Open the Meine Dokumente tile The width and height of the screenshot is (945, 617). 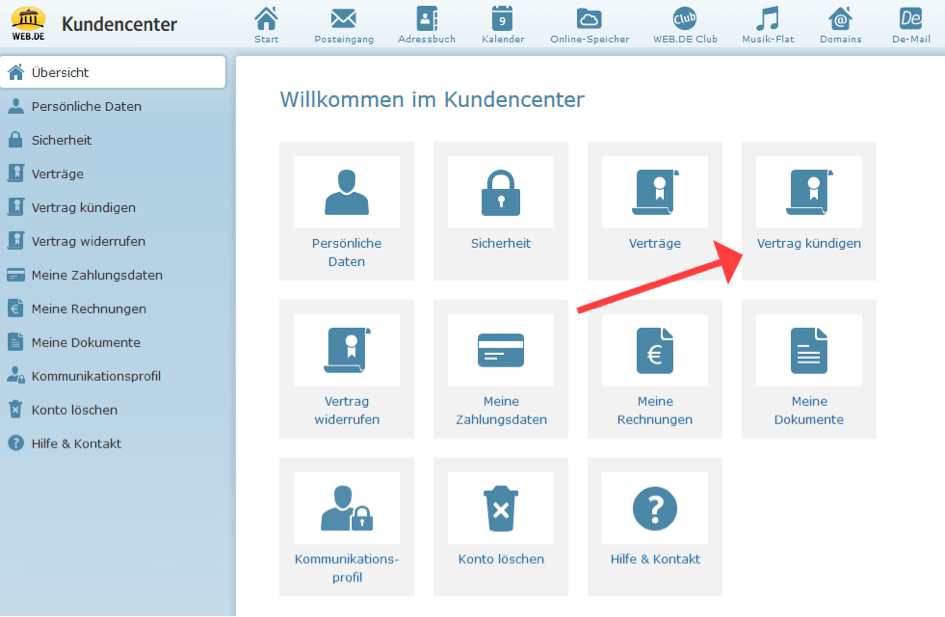point(809,369)
